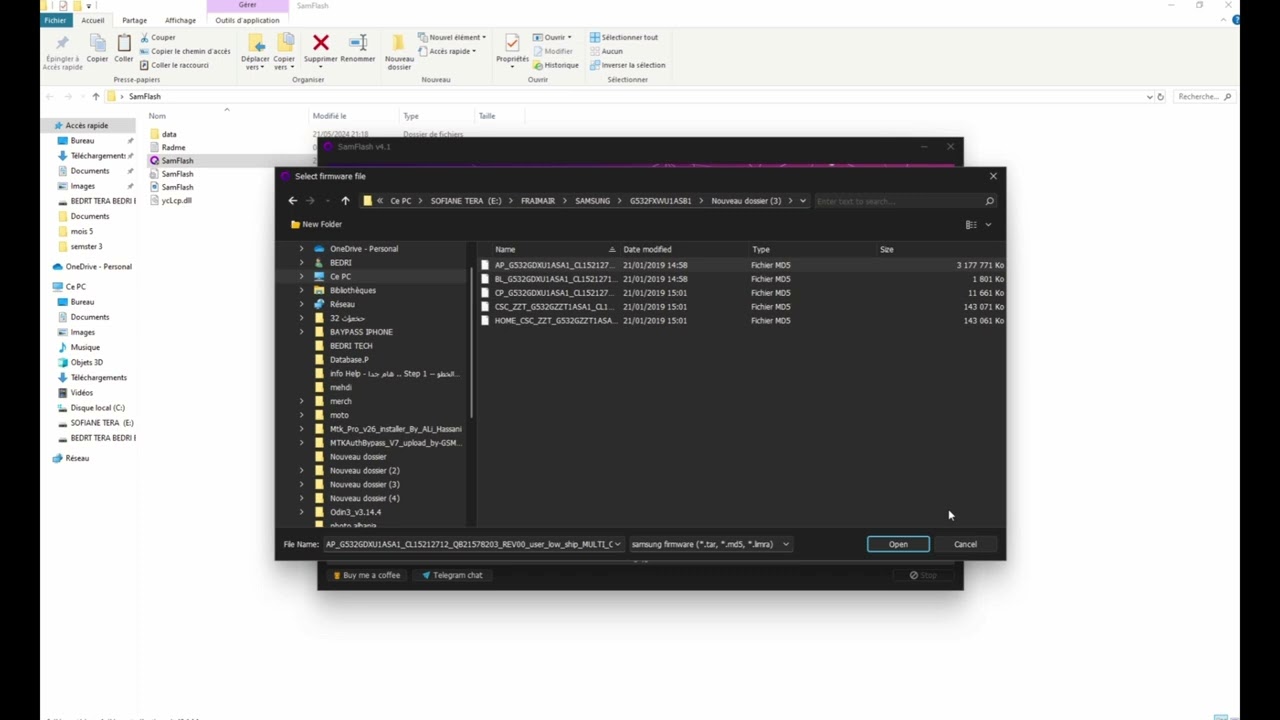Screen dimensions: 1280x720
Task: Click New Folder in firmware dialog
Action: point(316,224)
